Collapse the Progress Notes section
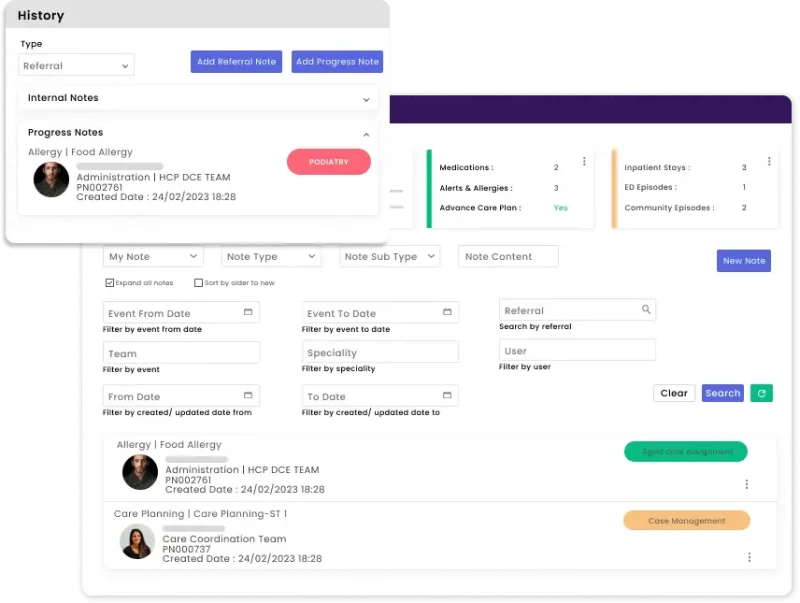 (x=366, y=133)
